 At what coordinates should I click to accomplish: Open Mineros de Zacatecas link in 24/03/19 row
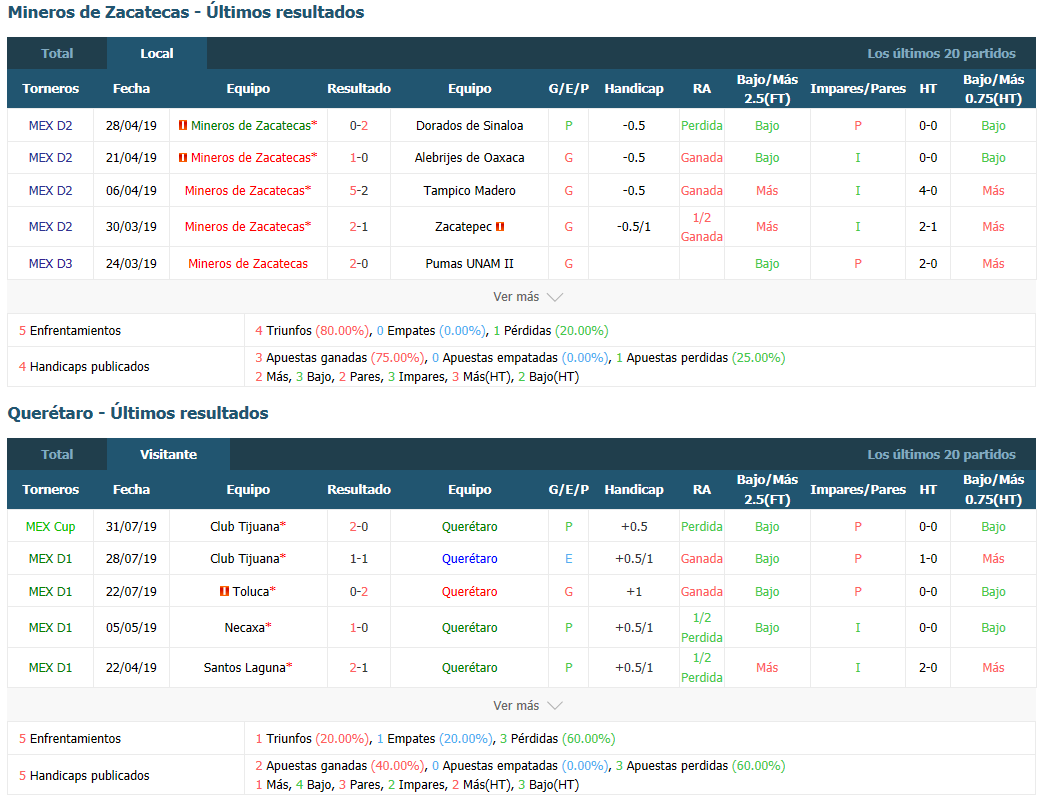pyautogui.click(x=248, y=264)
